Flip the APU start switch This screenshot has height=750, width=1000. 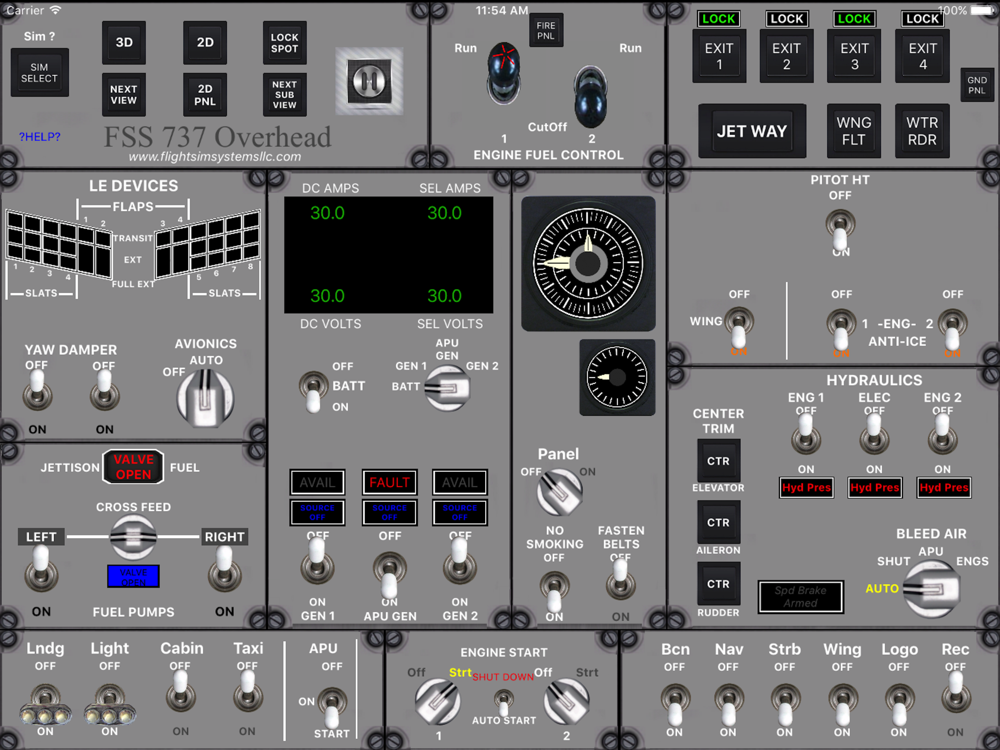[x=332, y=707]
